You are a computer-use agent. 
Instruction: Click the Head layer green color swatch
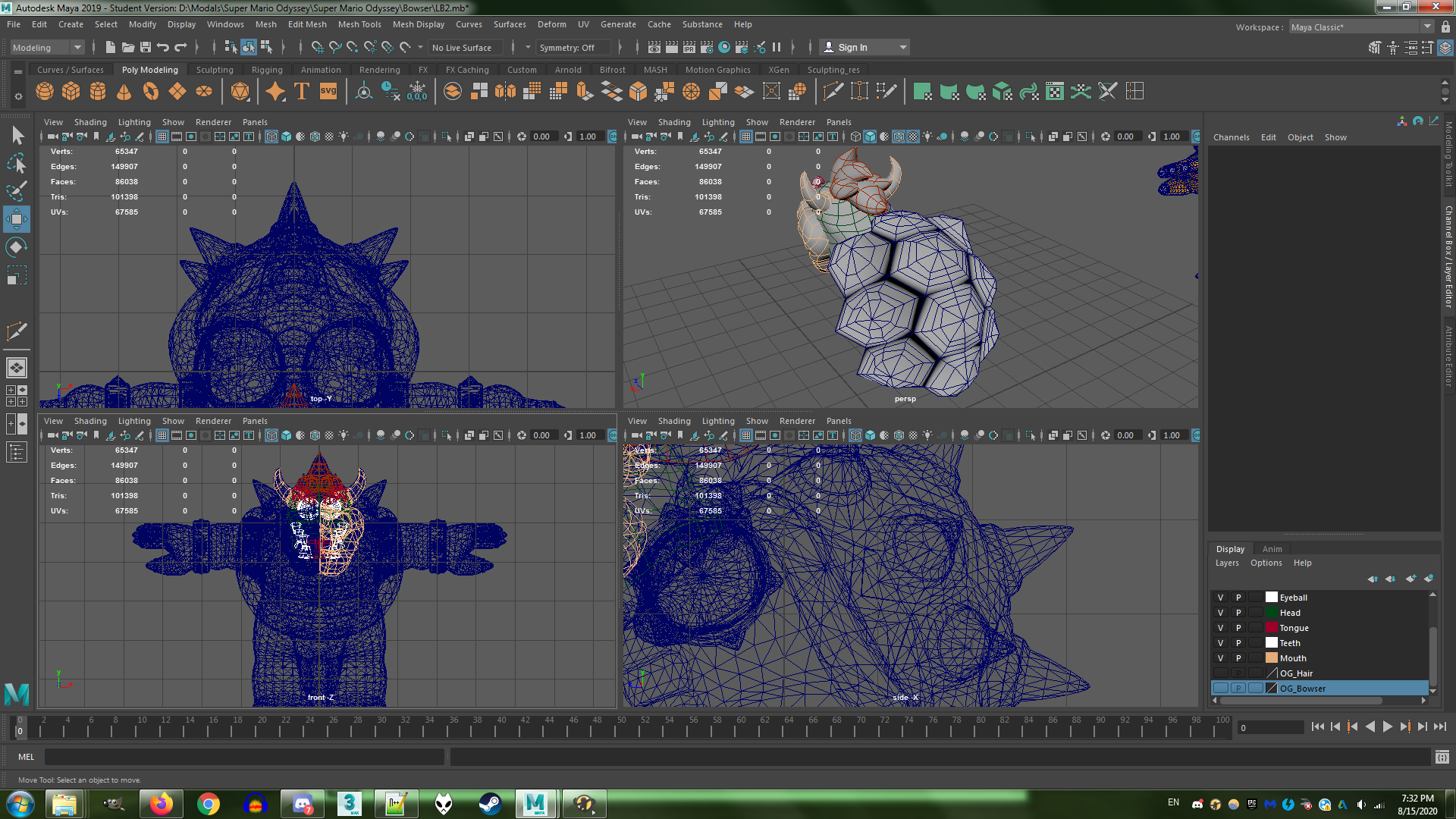(1272, 613)
